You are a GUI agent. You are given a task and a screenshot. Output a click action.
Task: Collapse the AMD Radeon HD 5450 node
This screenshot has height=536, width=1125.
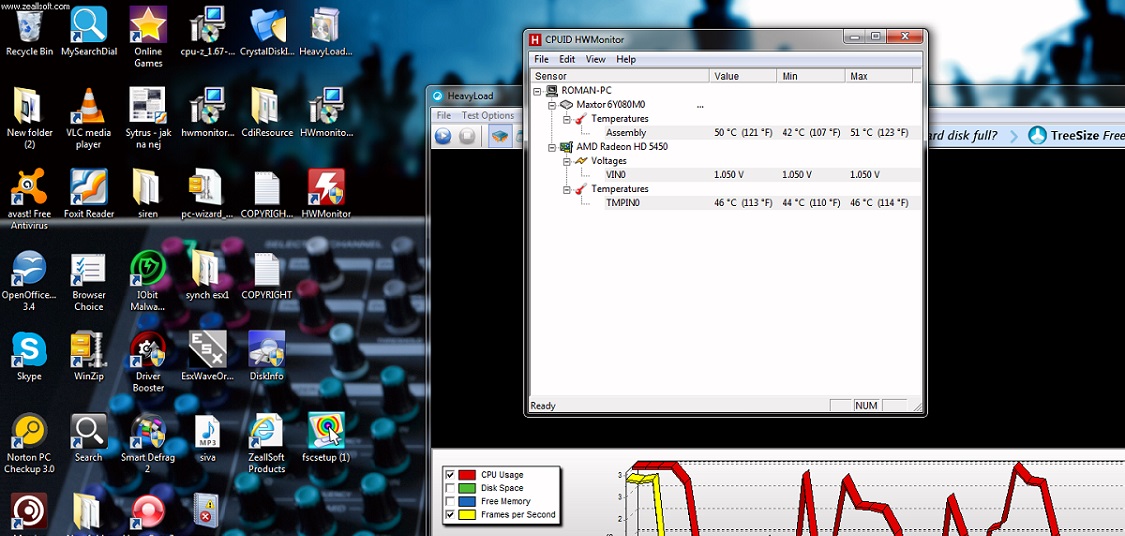click(552, 147)
